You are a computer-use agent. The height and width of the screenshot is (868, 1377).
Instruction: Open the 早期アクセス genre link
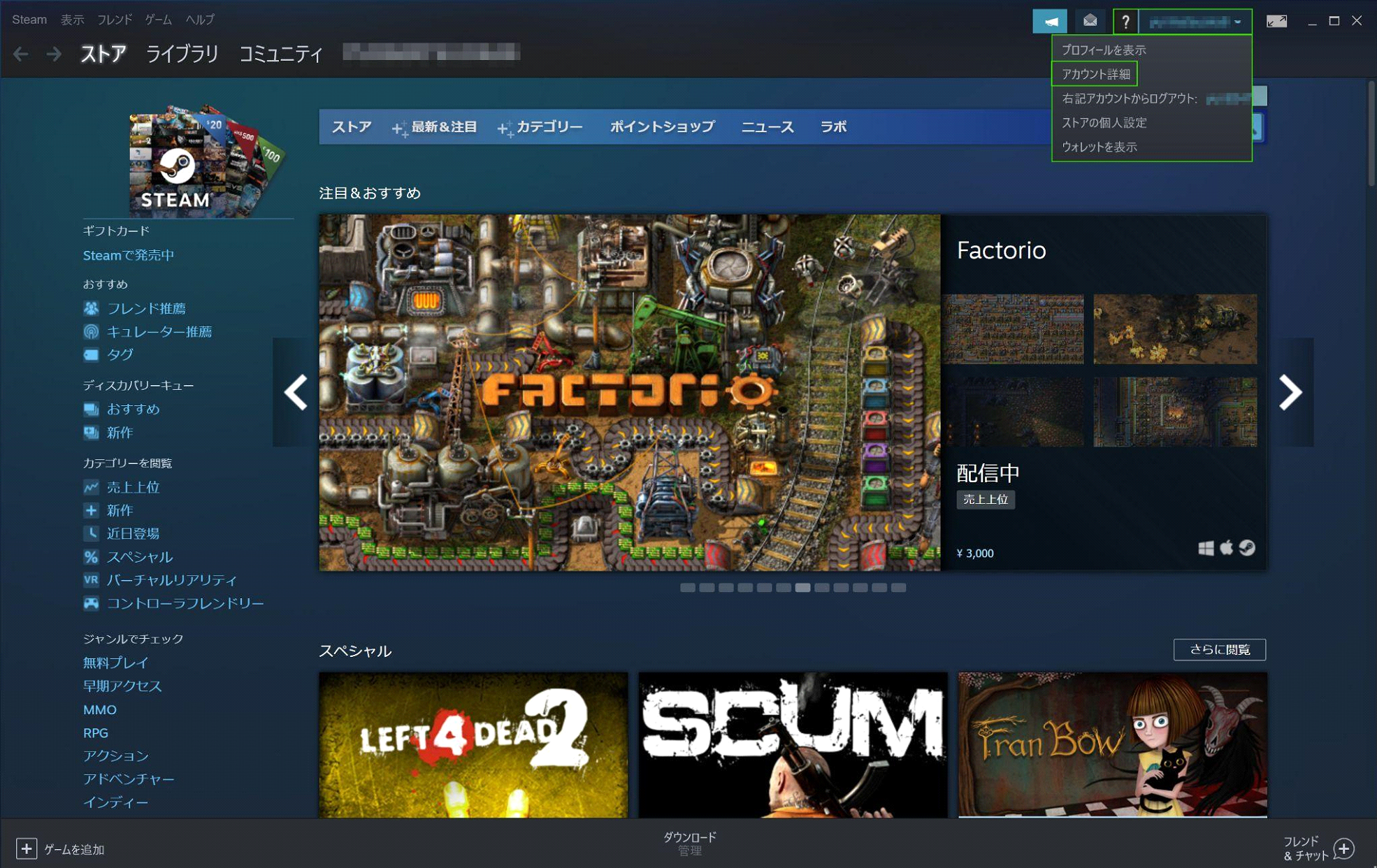click(122, 686)
